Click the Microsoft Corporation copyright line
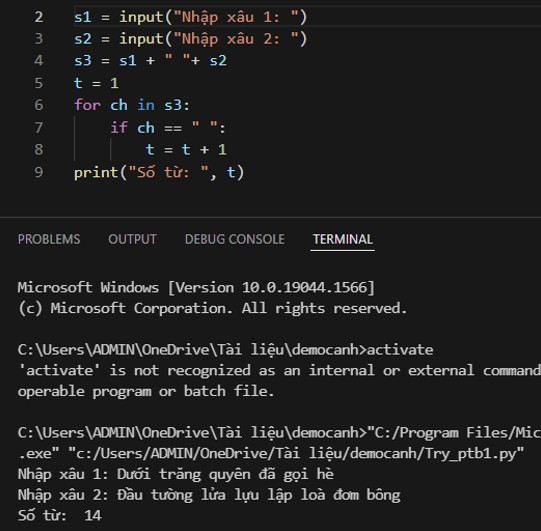541x531 pixels. 213,308
